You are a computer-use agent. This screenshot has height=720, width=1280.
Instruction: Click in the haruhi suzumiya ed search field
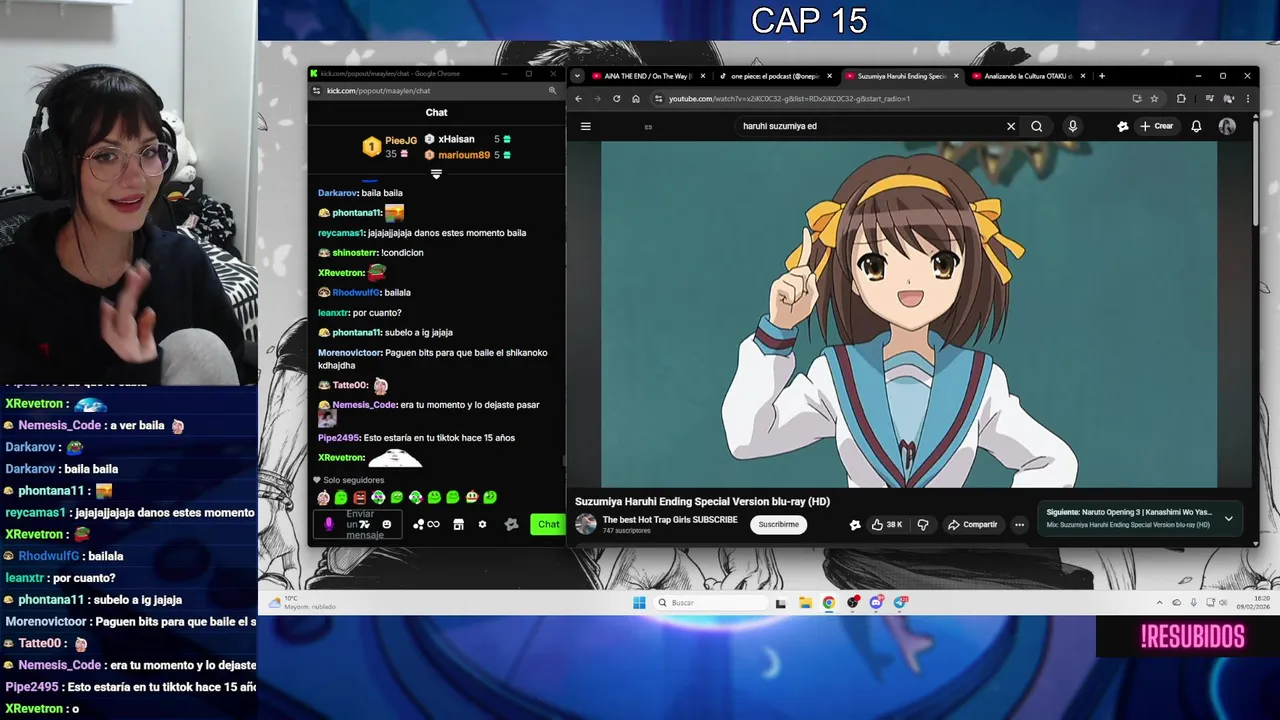click(868, 126)
